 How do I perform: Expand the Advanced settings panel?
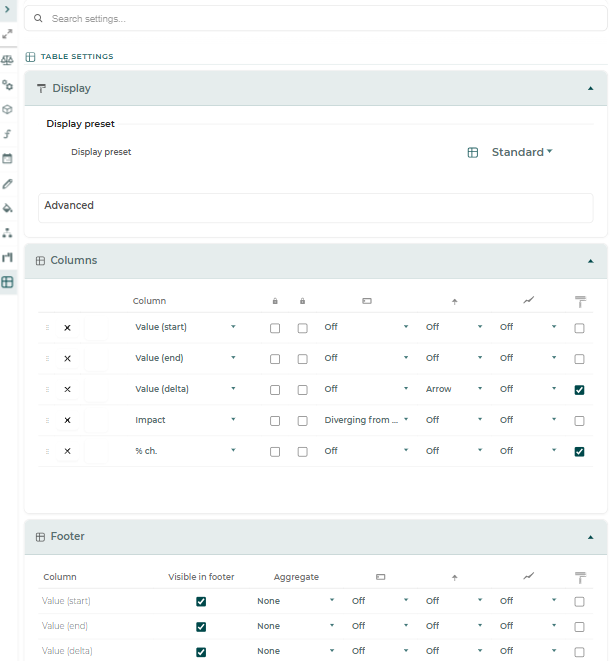tap(316, 208)
